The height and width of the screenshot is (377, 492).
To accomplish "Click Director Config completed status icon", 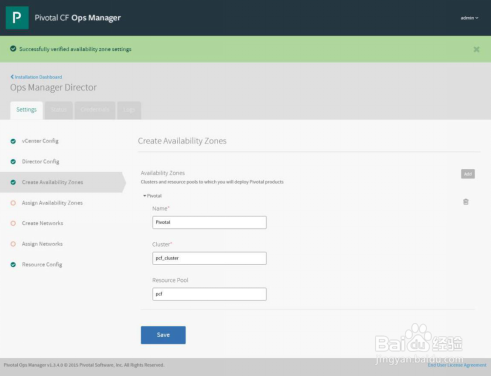I will pyautogui.click(x=13, y=162).
